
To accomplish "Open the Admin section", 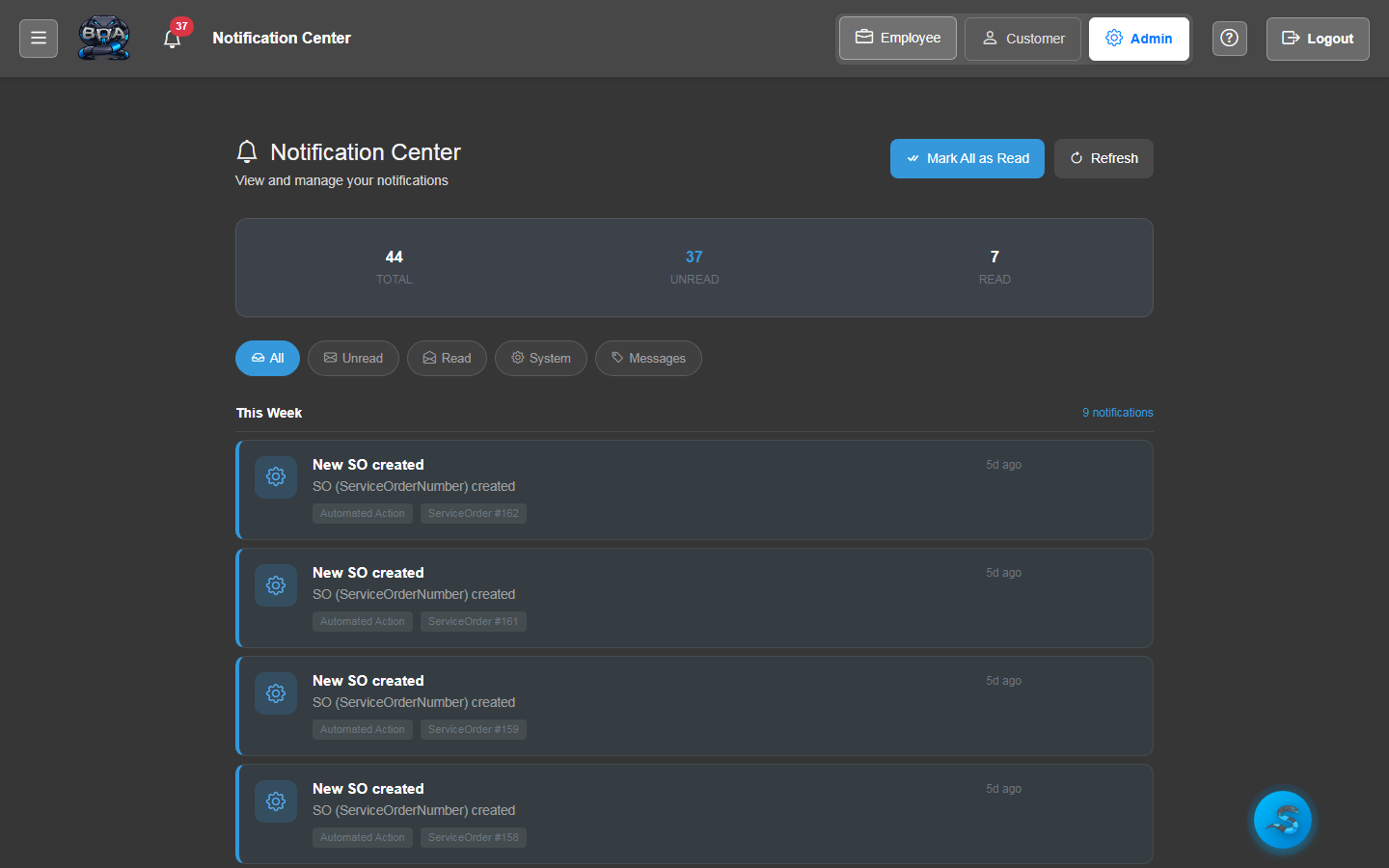I will click(1139, 39).
